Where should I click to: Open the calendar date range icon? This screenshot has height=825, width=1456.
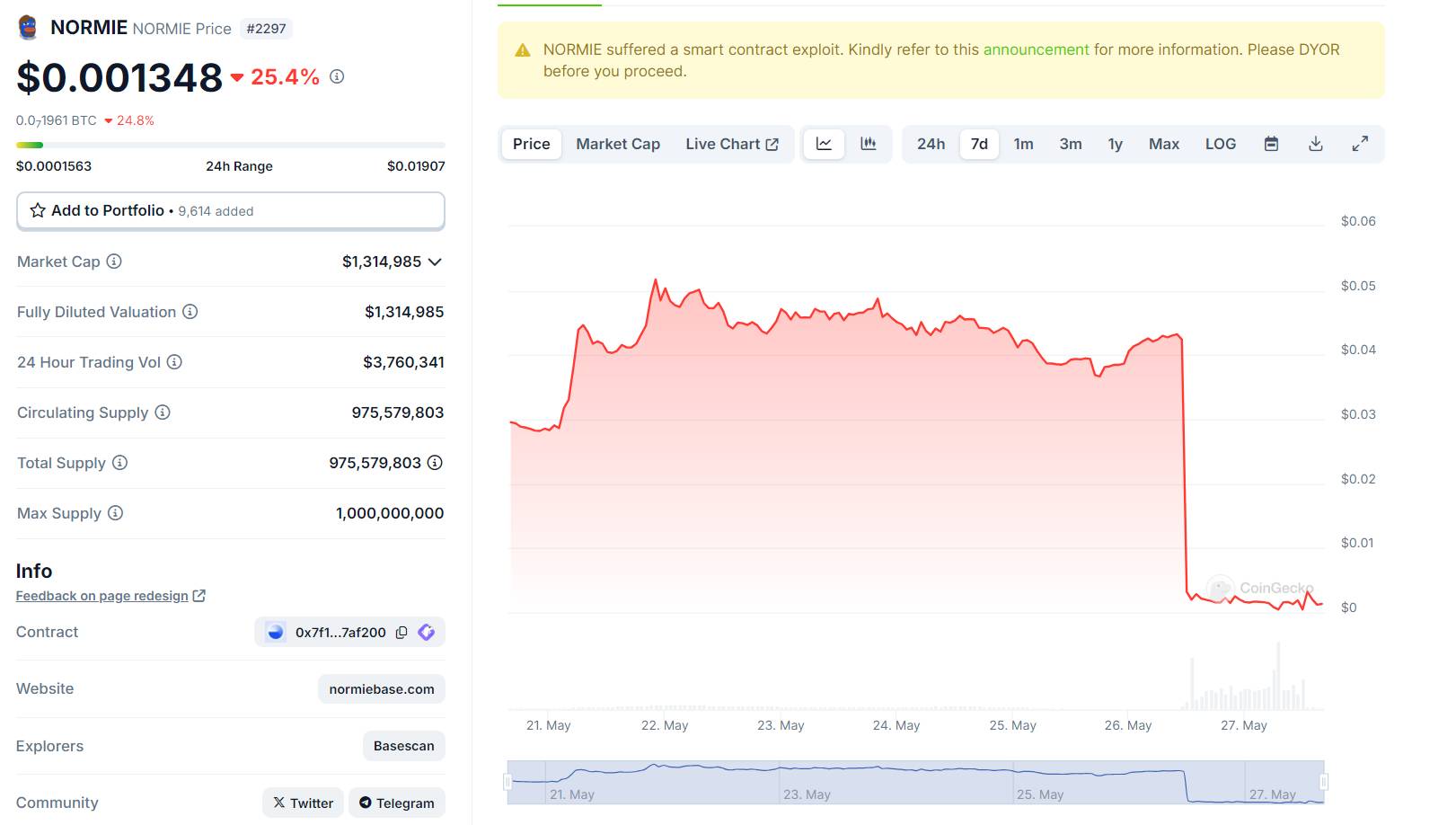click(x=1271, y=144)
